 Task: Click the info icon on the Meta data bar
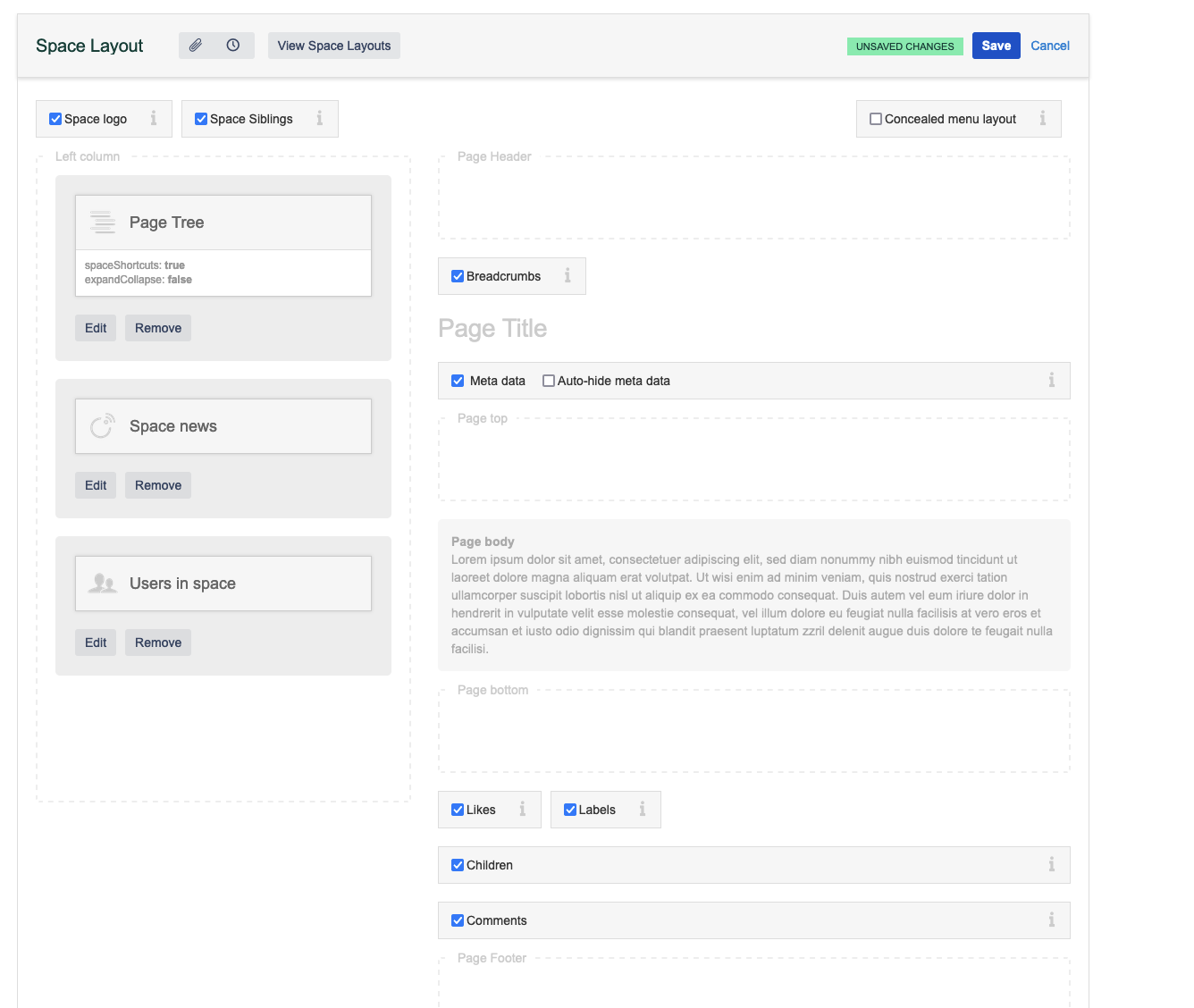point(1052,380)
